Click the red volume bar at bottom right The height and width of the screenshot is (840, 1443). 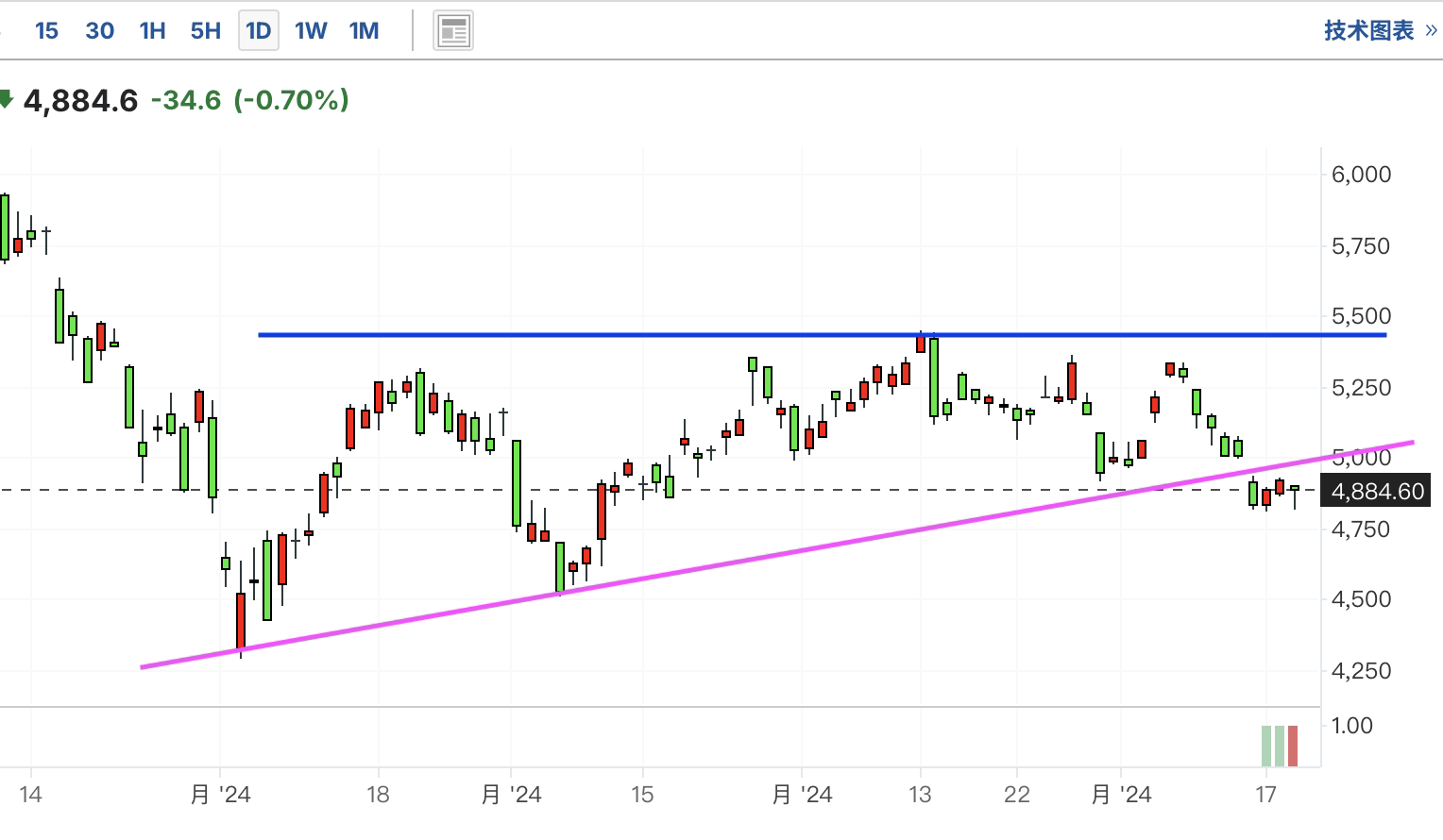1292,746
